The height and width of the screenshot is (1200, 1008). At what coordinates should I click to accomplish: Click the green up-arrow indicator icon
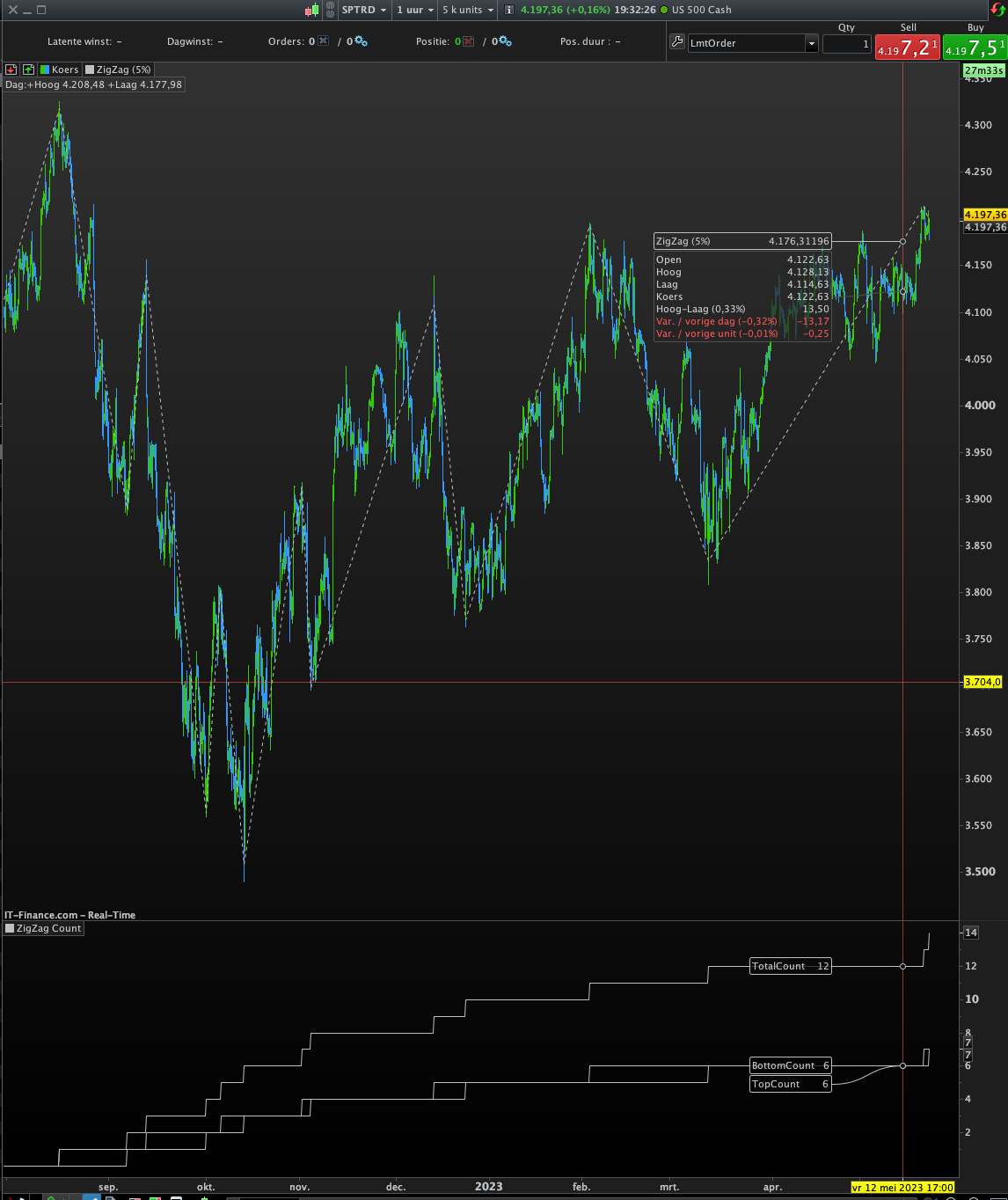click(29, 70)
